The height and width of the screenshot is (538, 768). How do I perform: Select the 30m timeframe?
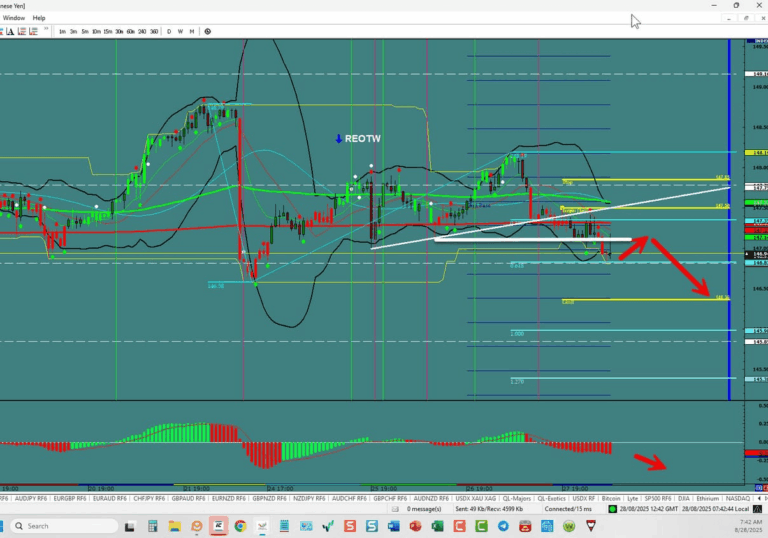point(119,31)
